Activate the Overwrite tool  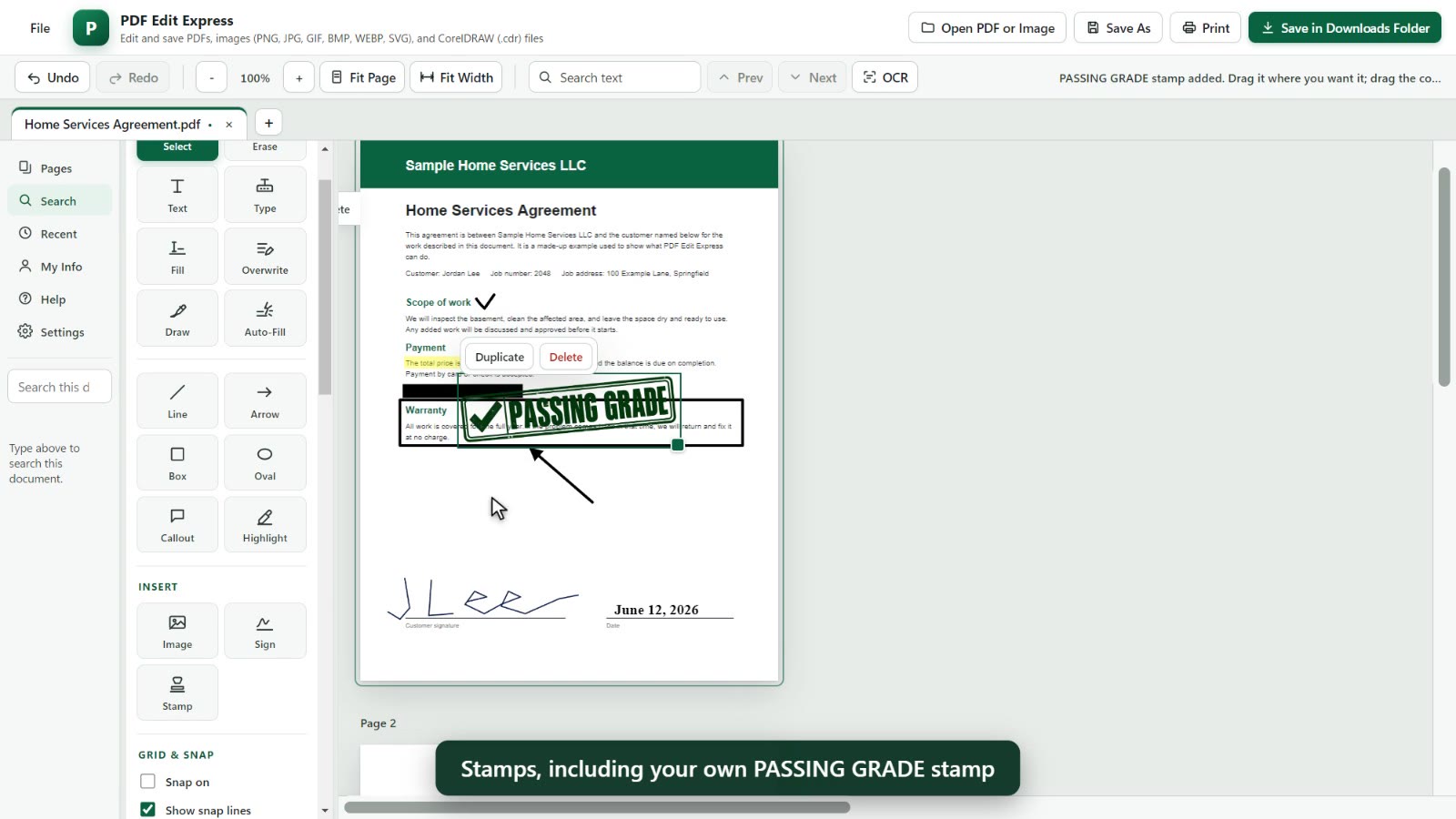click(265, 256)
